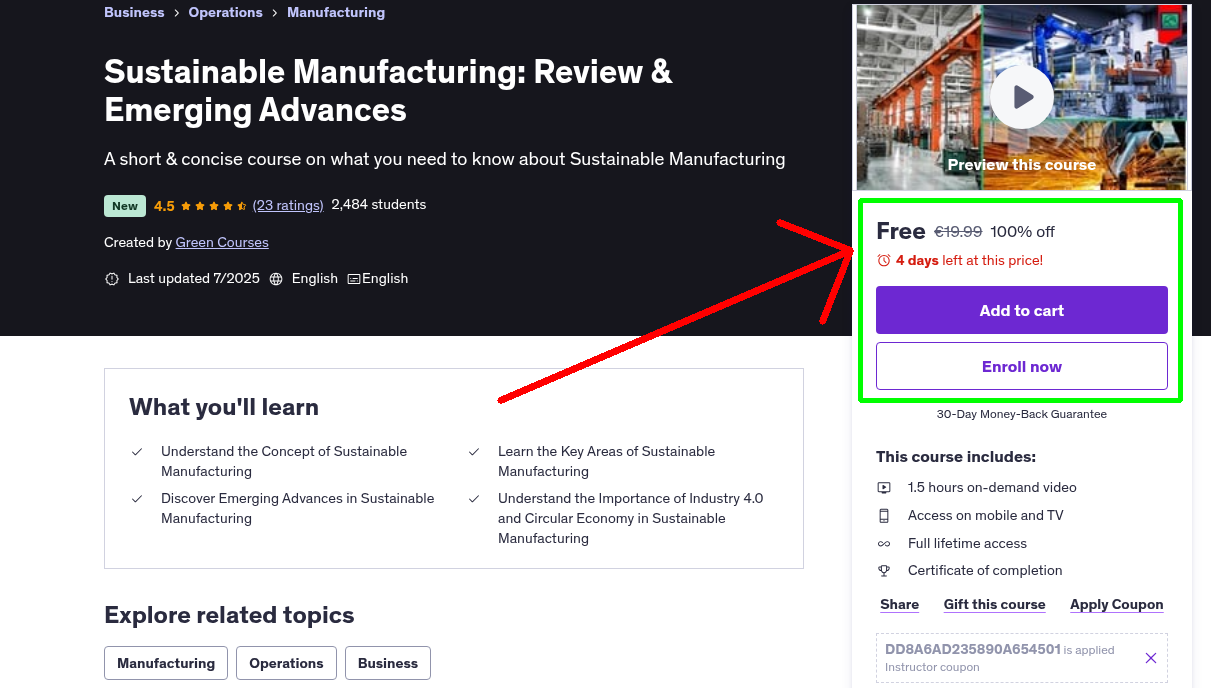Click the on-demand video icon
The width and height of the screenshot is (1211, 688).
[884, 488]
